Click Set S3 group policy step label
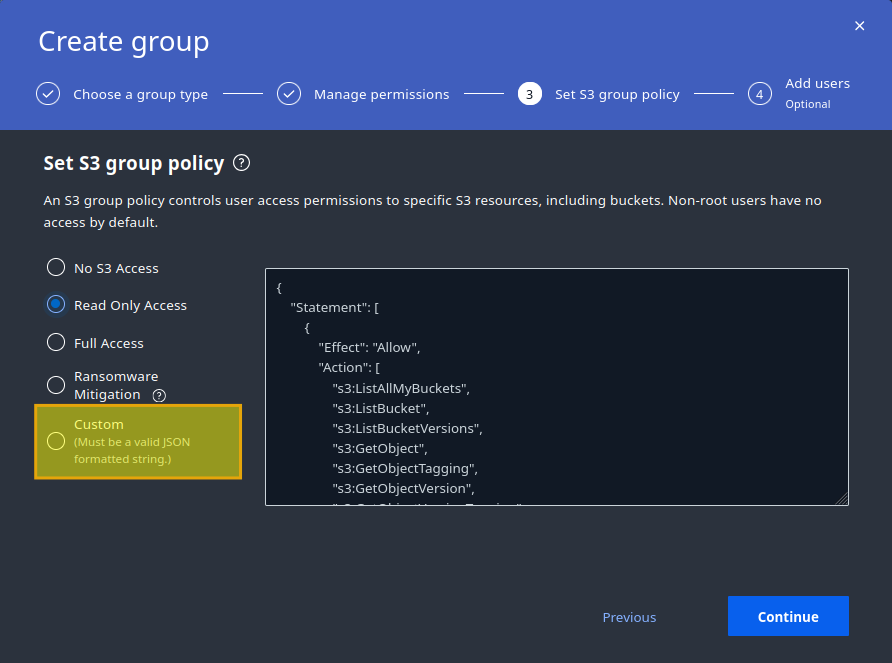This screenshot has width=892, height=663. click(x=617, y=94)
